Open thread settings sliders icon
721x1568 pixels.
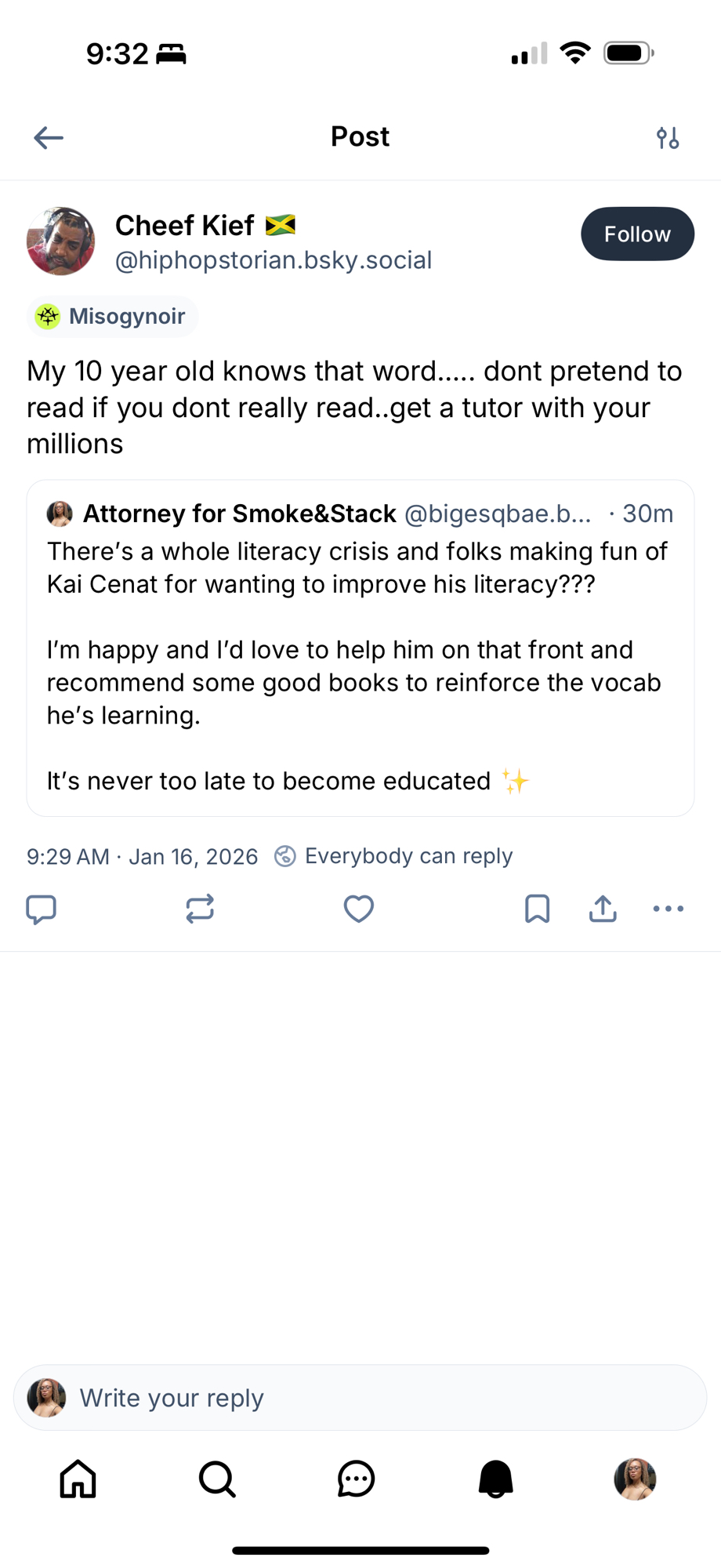pyautogui.click(x=668, y=138)
